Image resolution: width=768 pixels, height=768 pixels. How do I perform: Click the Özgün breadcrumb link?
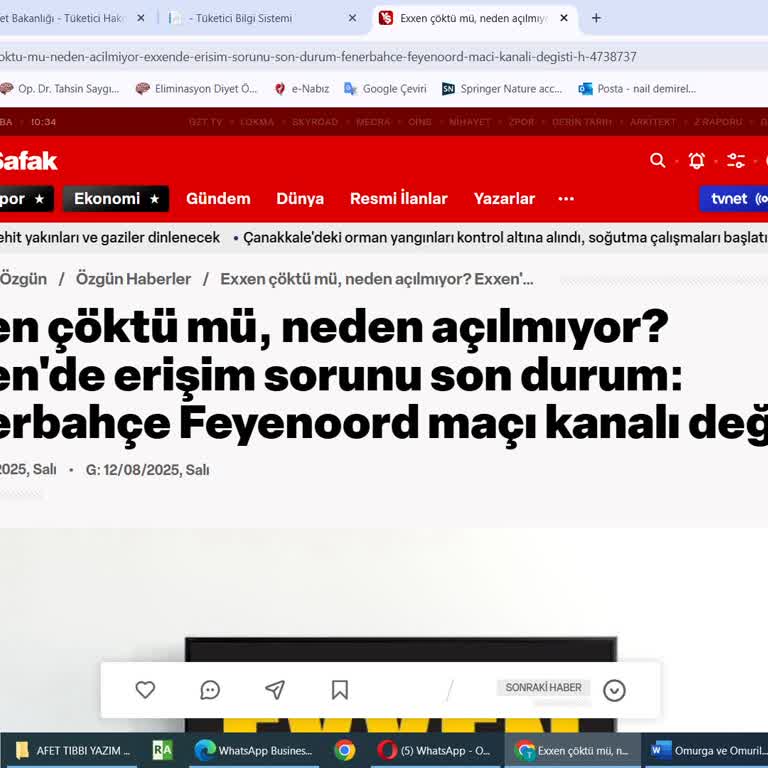pos(23,279)
